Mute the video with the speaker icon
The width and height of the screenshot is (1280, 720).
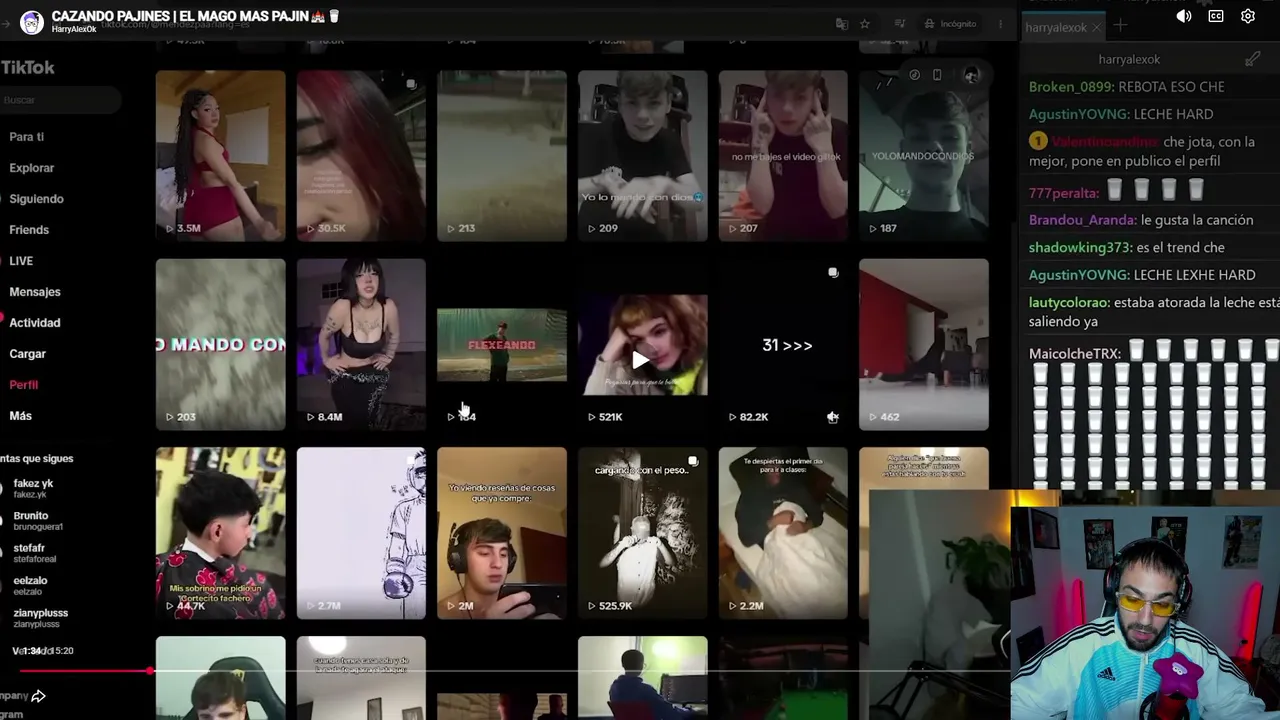[x=1184, y=16]
